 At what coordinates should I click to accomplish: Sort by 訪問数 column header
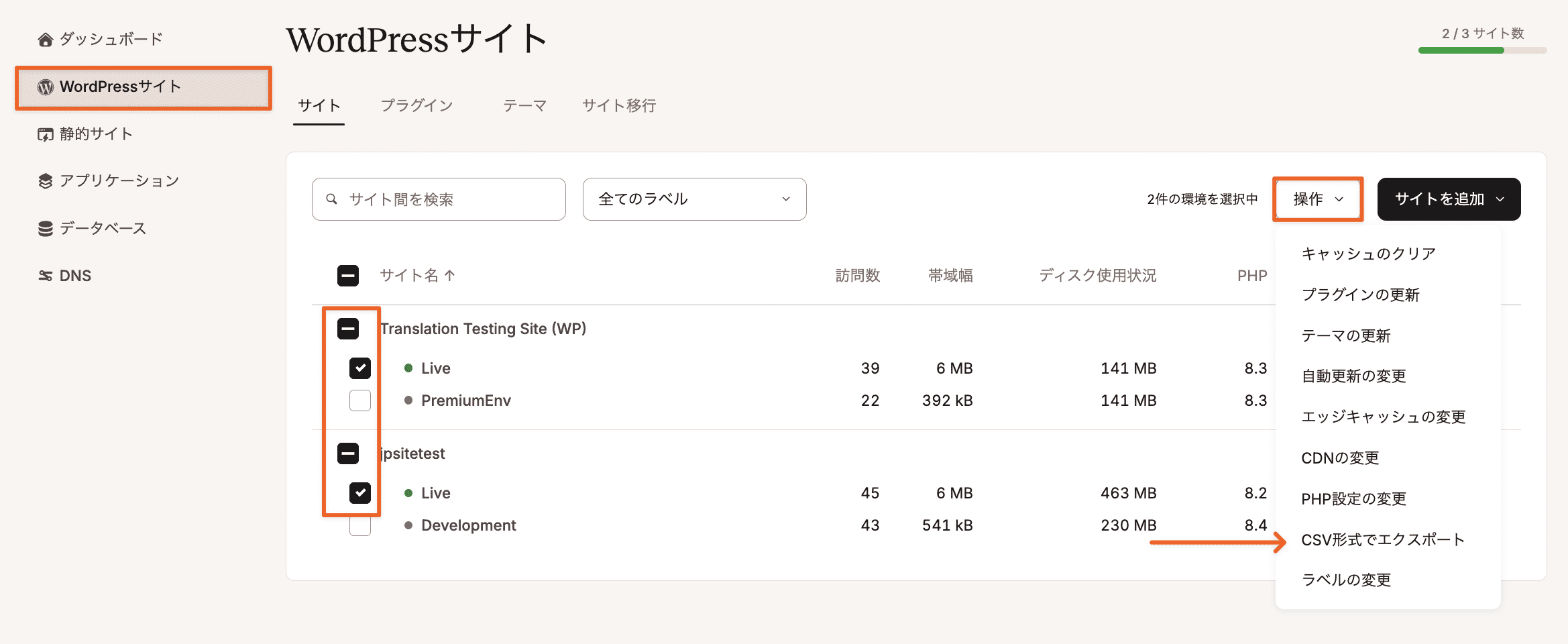pyautogui.click(x=858, y=276)
